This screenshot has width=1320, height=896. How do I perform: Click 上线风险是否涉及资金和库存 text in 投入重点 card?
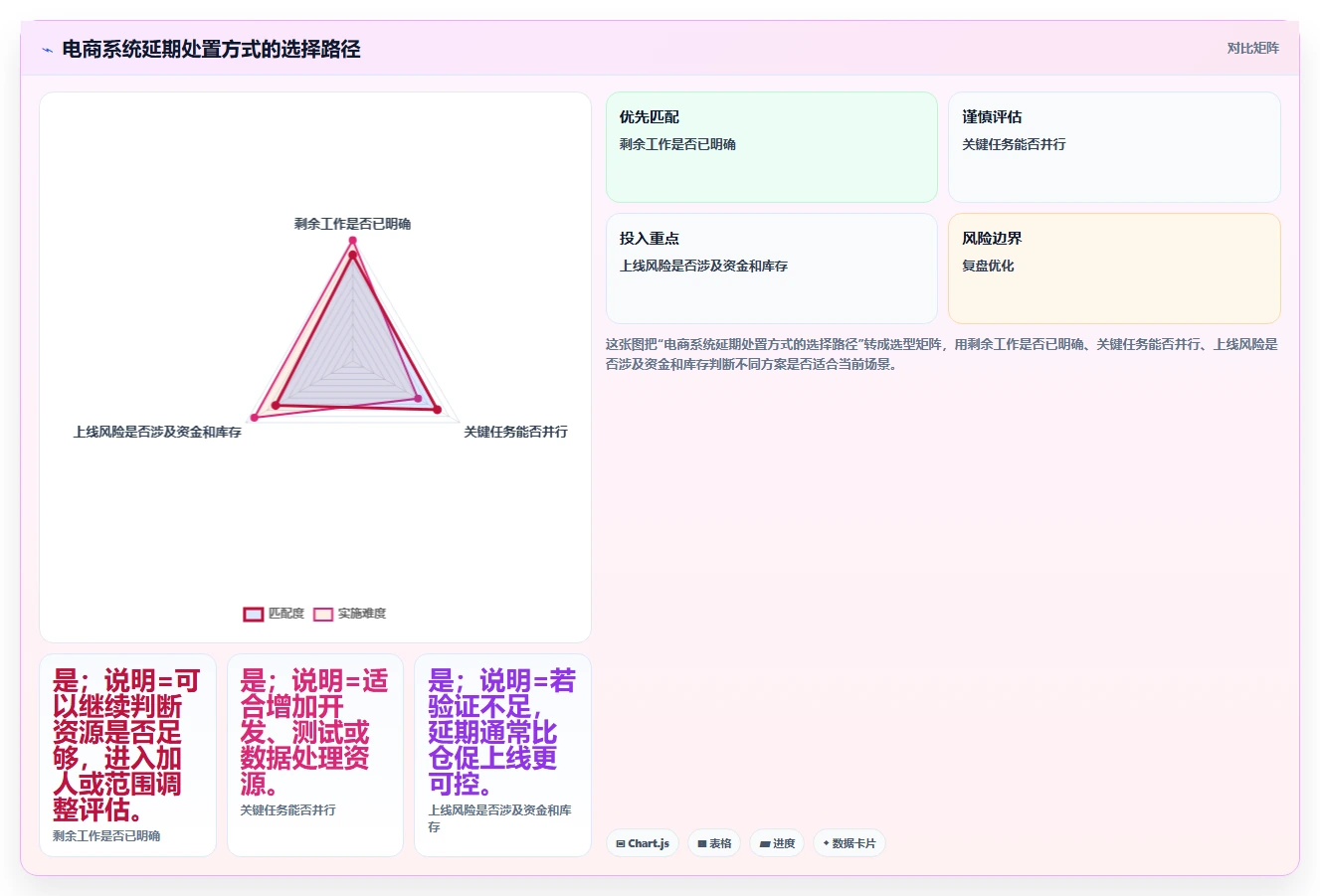click(703, 266)
